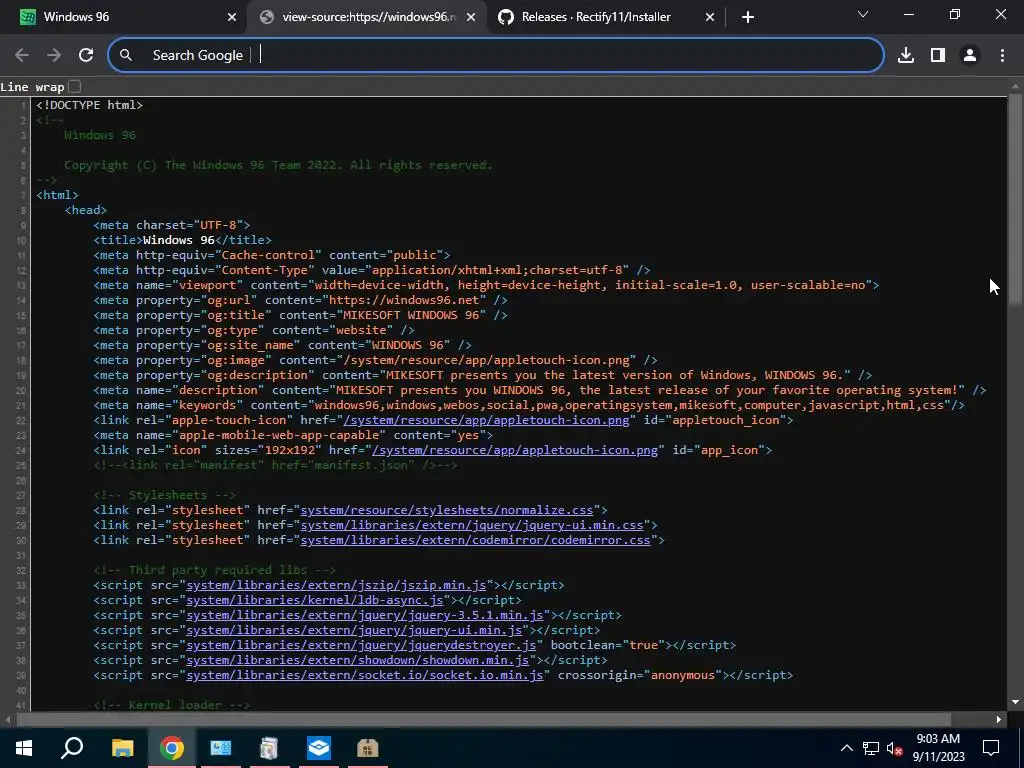
Task: Close the Windows 96 tab
Action: [232, 18]
